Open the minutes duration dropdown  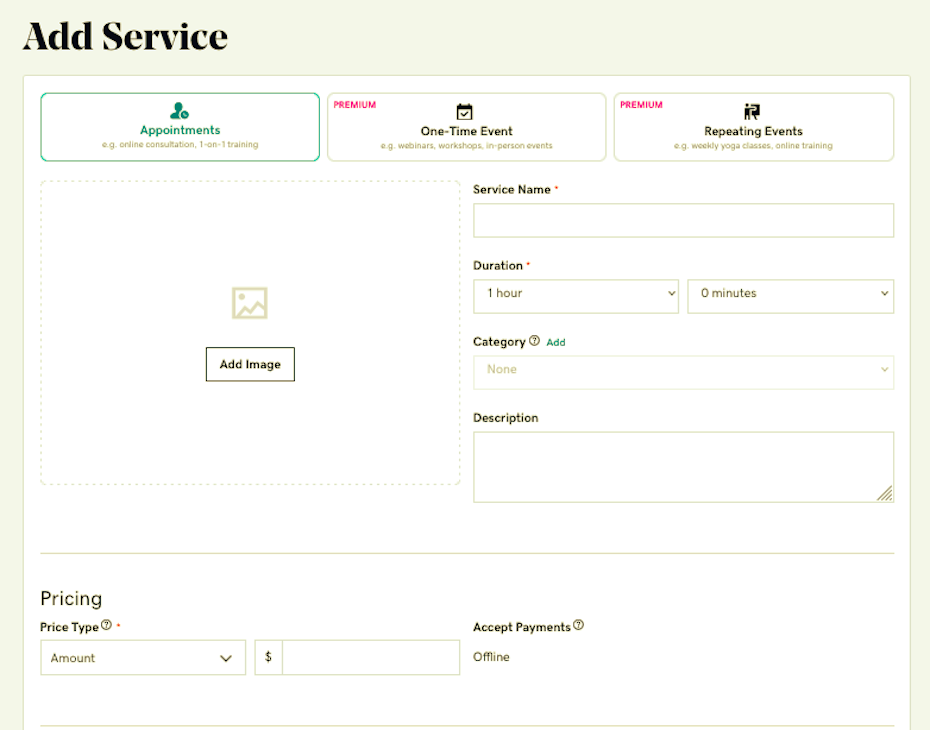coord(790,294)
